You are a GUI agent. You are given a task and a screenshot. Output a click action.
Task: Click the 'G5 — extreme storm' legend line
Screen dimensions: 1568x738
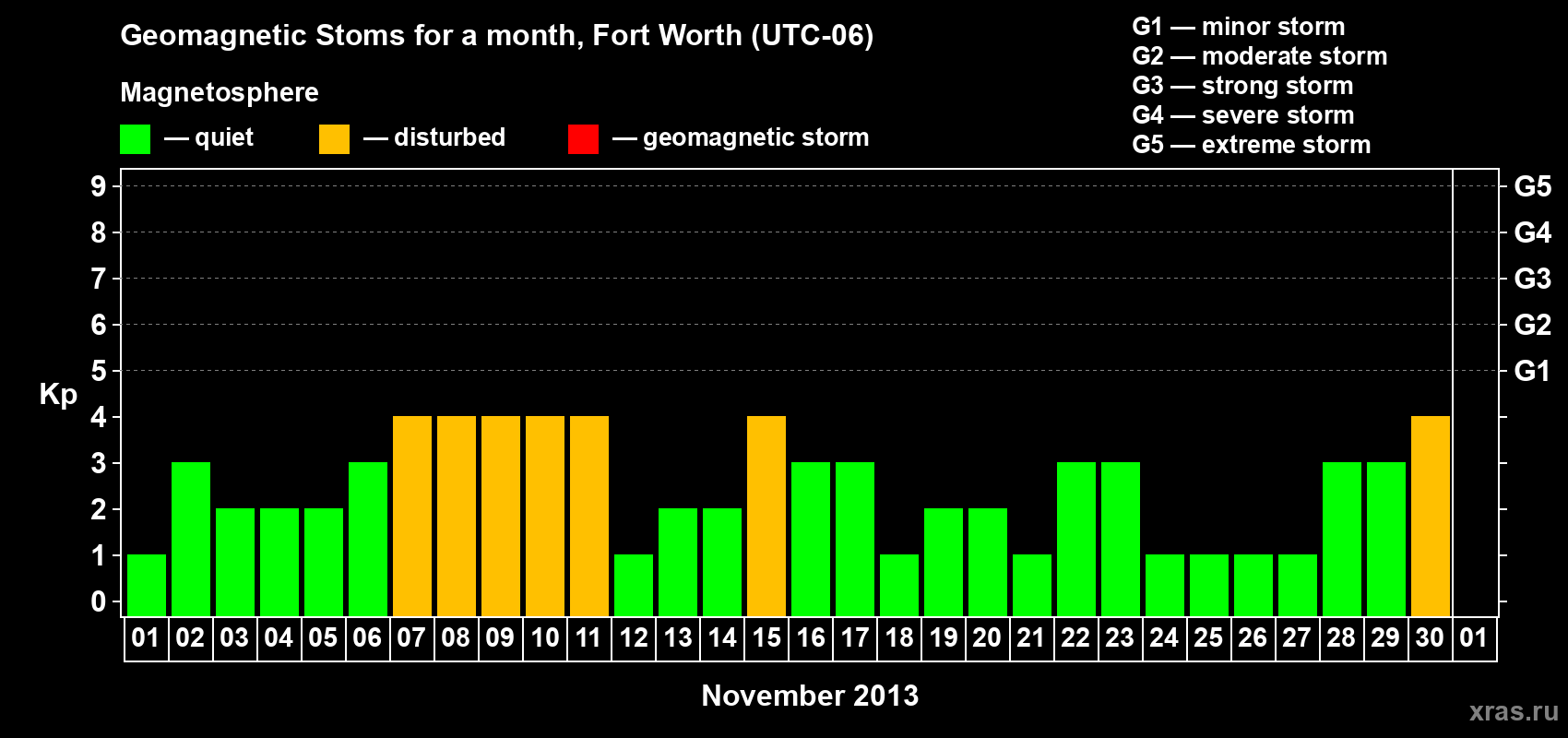point(1251,145)
